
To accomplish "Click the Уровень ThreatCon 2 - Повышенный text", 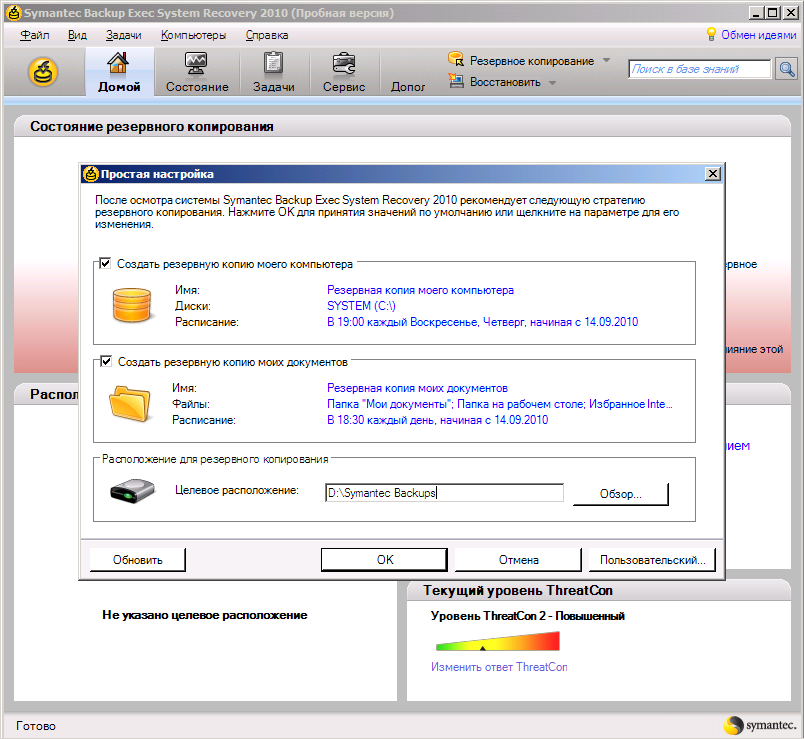I will 528,616.
